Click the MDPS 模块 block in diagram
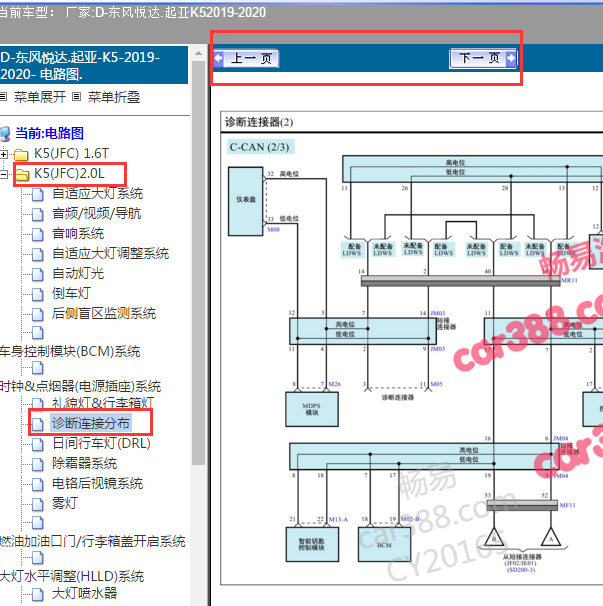This screenshot has height=606, width=603. click(x=312, y=409)
